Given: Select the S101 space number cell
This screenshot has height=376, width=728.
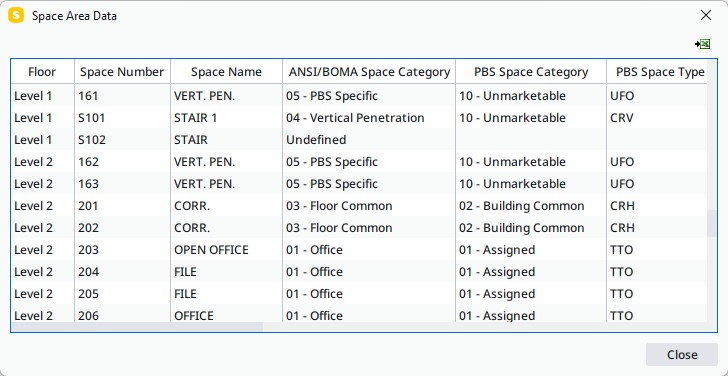Looking at the screenshot, I should (x=122, y=118).
